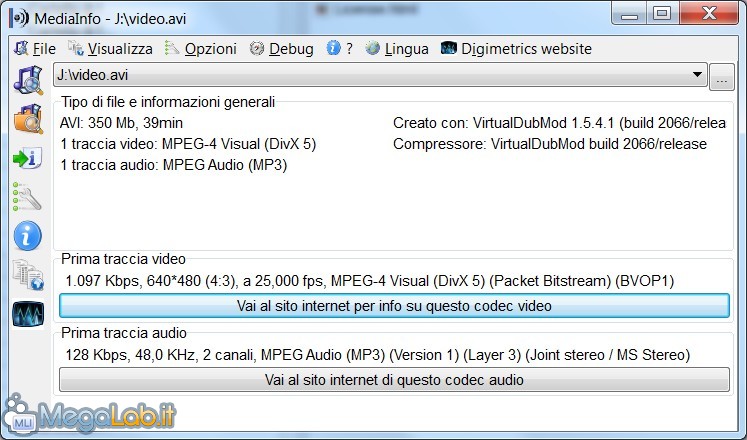Select the audio line starting "128 Kbps, 48,0 KHz"

pyautogui.click(x=378, y=355)
